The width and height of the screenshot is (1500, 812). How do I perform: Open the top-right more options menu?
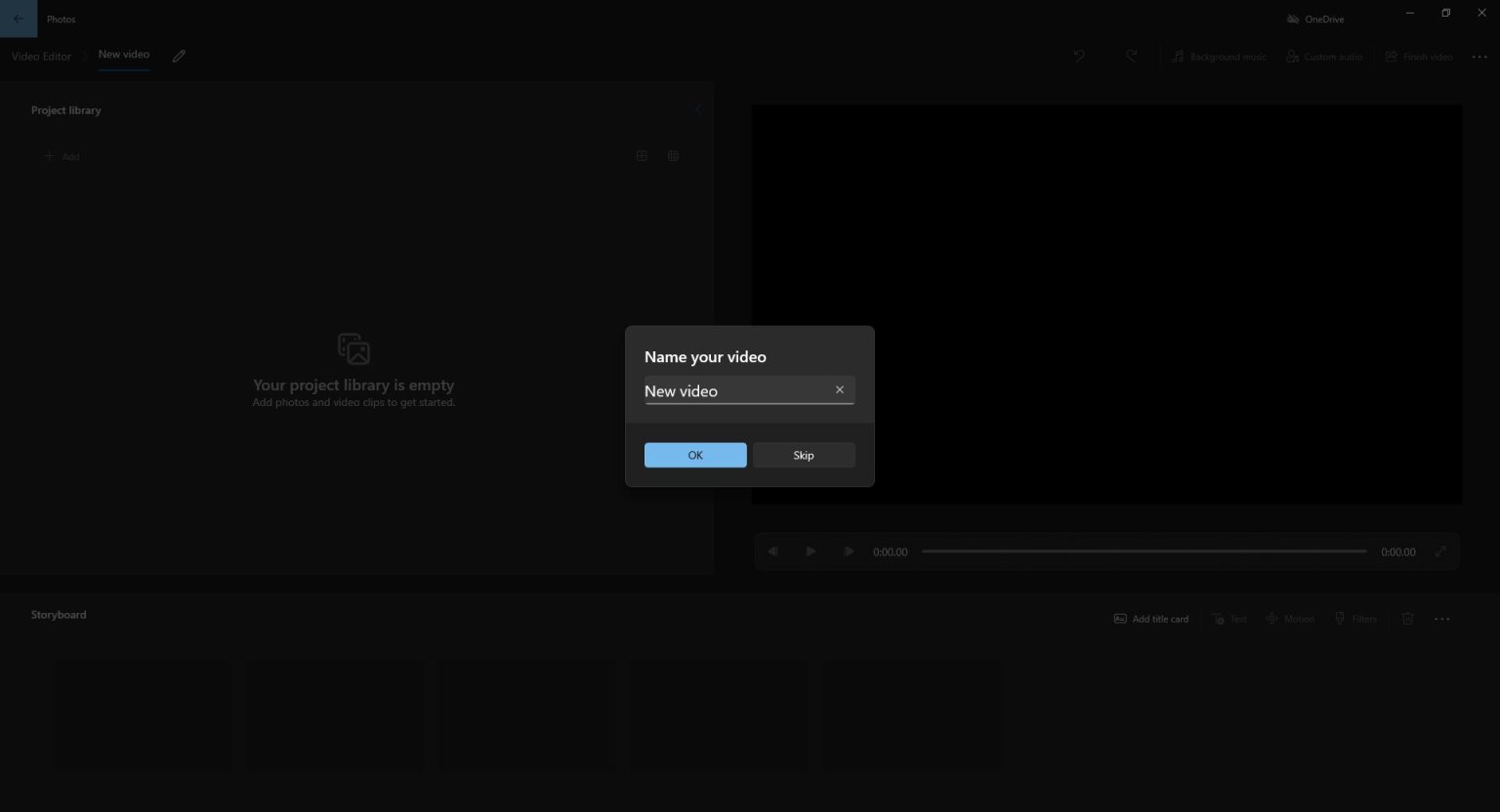[x=1479, y=56]
